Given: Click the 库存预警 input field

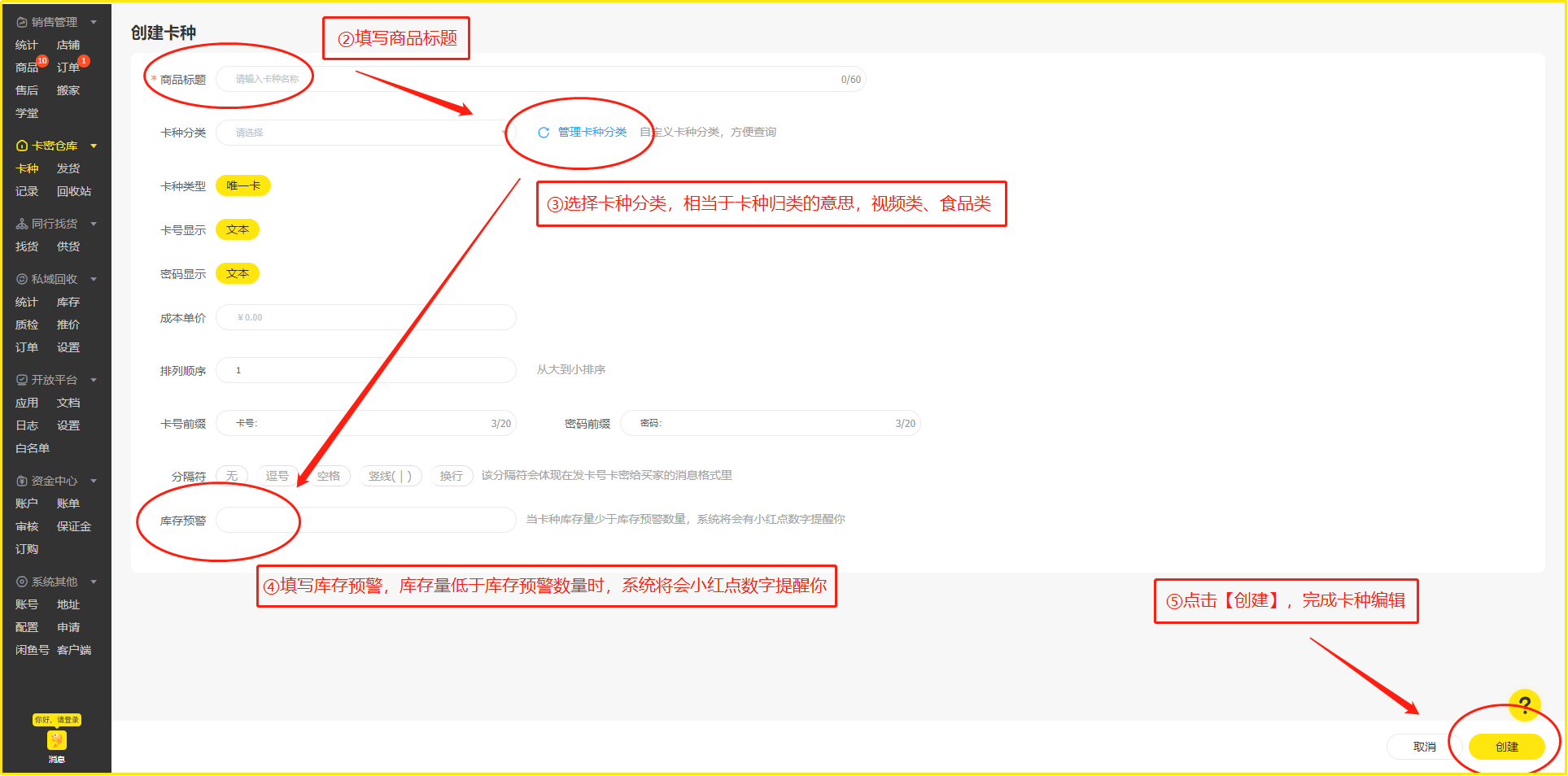Looking at the screenshot, I should [x=366, y=520].
